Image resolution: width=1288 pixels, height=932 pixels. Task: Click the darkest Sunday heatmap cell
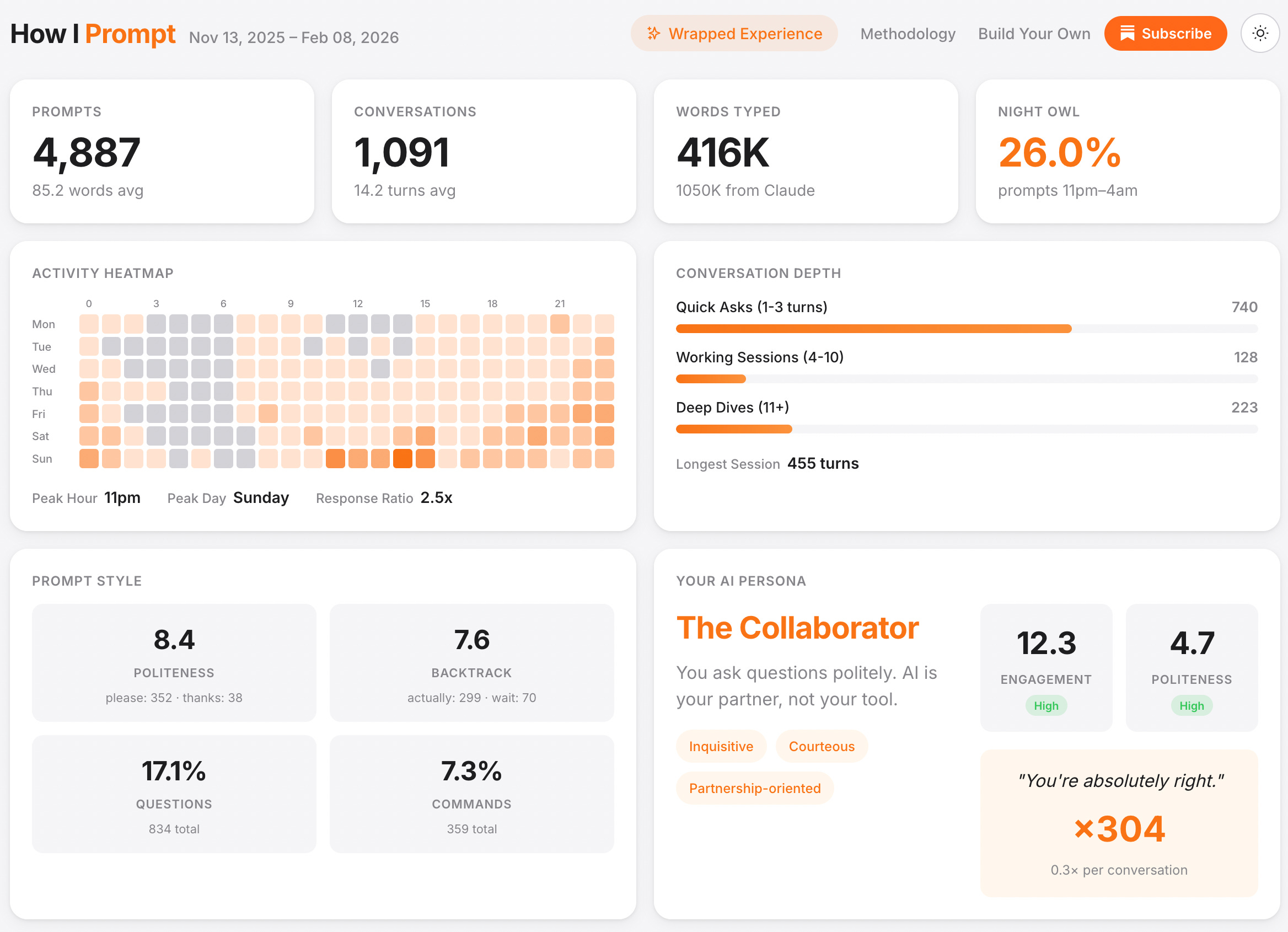[402, 458]
